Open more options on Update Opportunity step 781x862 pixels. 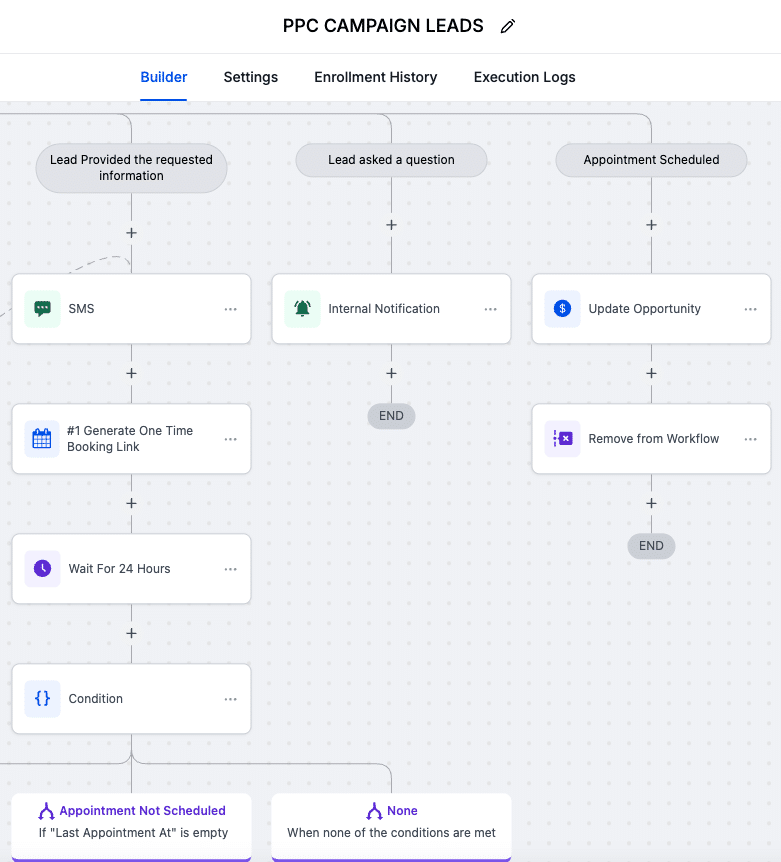click(x=751, y=309)
